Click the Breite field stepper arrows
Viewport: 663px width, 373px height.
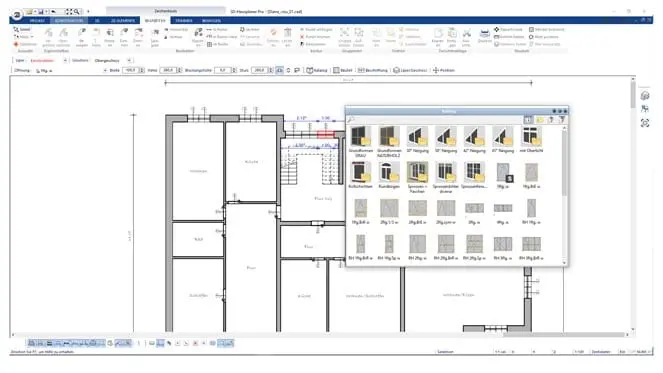coord(142,70)
